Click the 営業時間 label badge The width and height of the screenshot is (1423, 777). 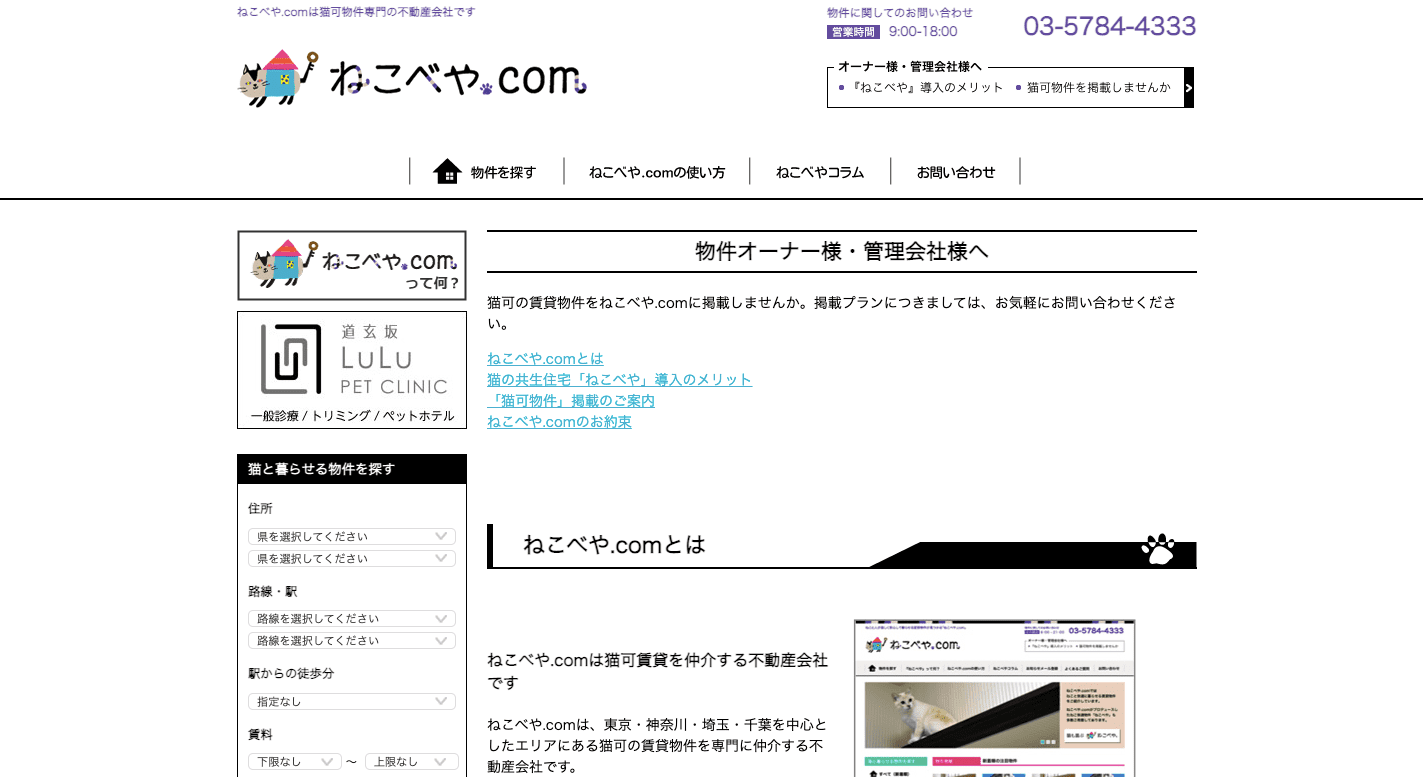pyautogui.click(x=853, y=32)
